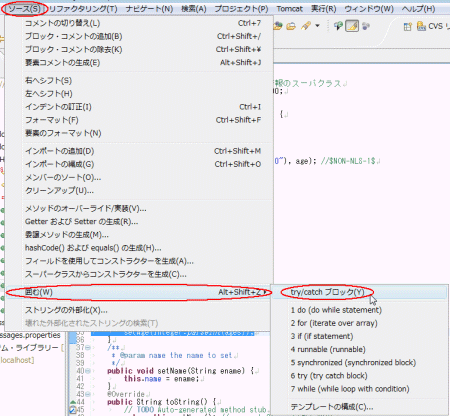The height and width of the screenshot is (416, 450).
Task: Click the ssages.properties file in explorer
Action: pyautogui.click(x=30, y=335)
